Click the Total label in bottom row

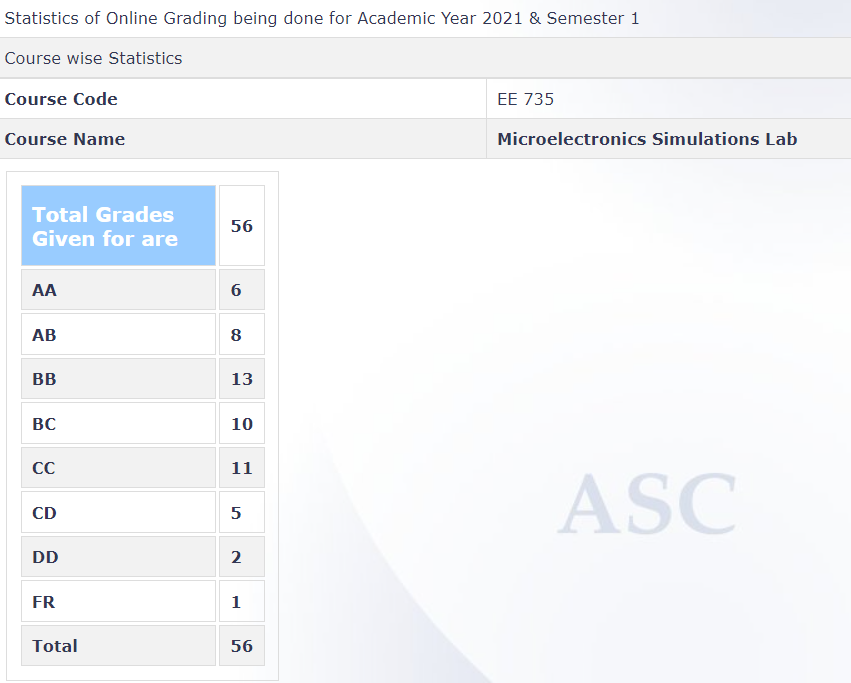pos(118,646)
